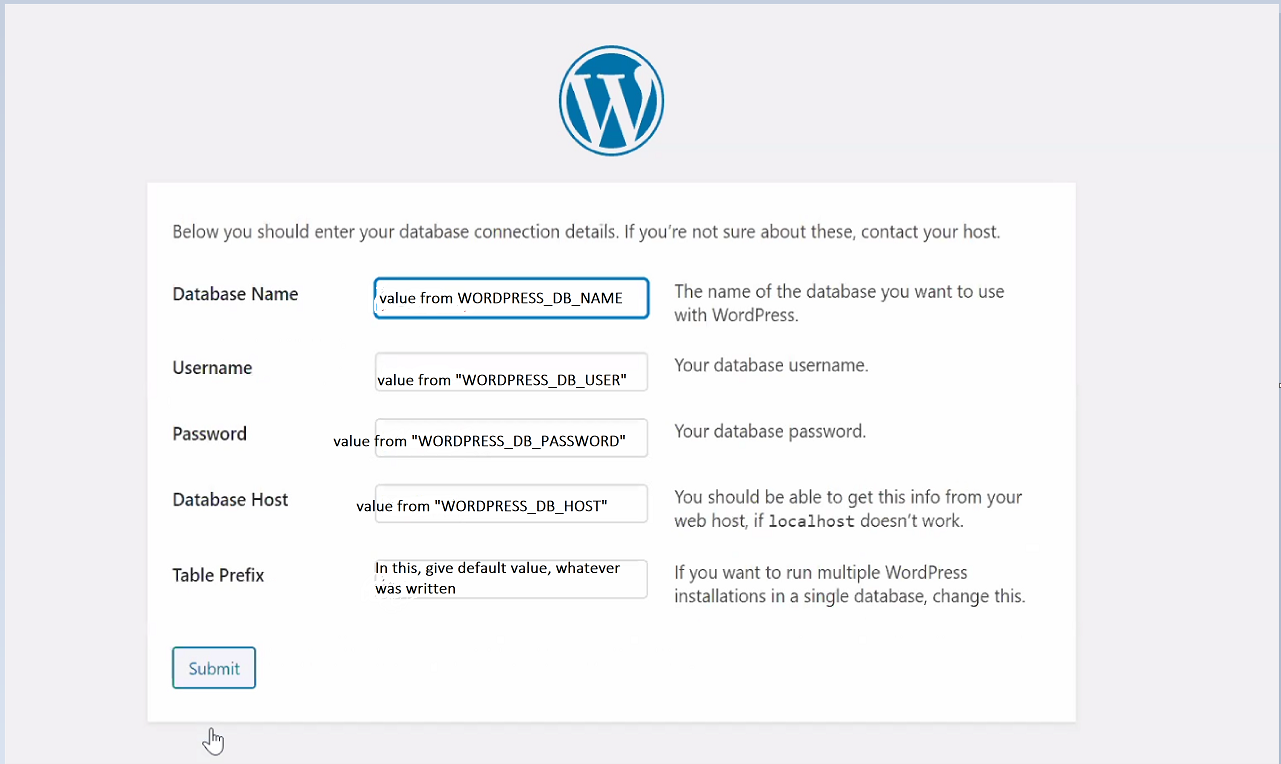
Task: Click the 'Below you should enter your database' intro text
Action: pos(586,232)
